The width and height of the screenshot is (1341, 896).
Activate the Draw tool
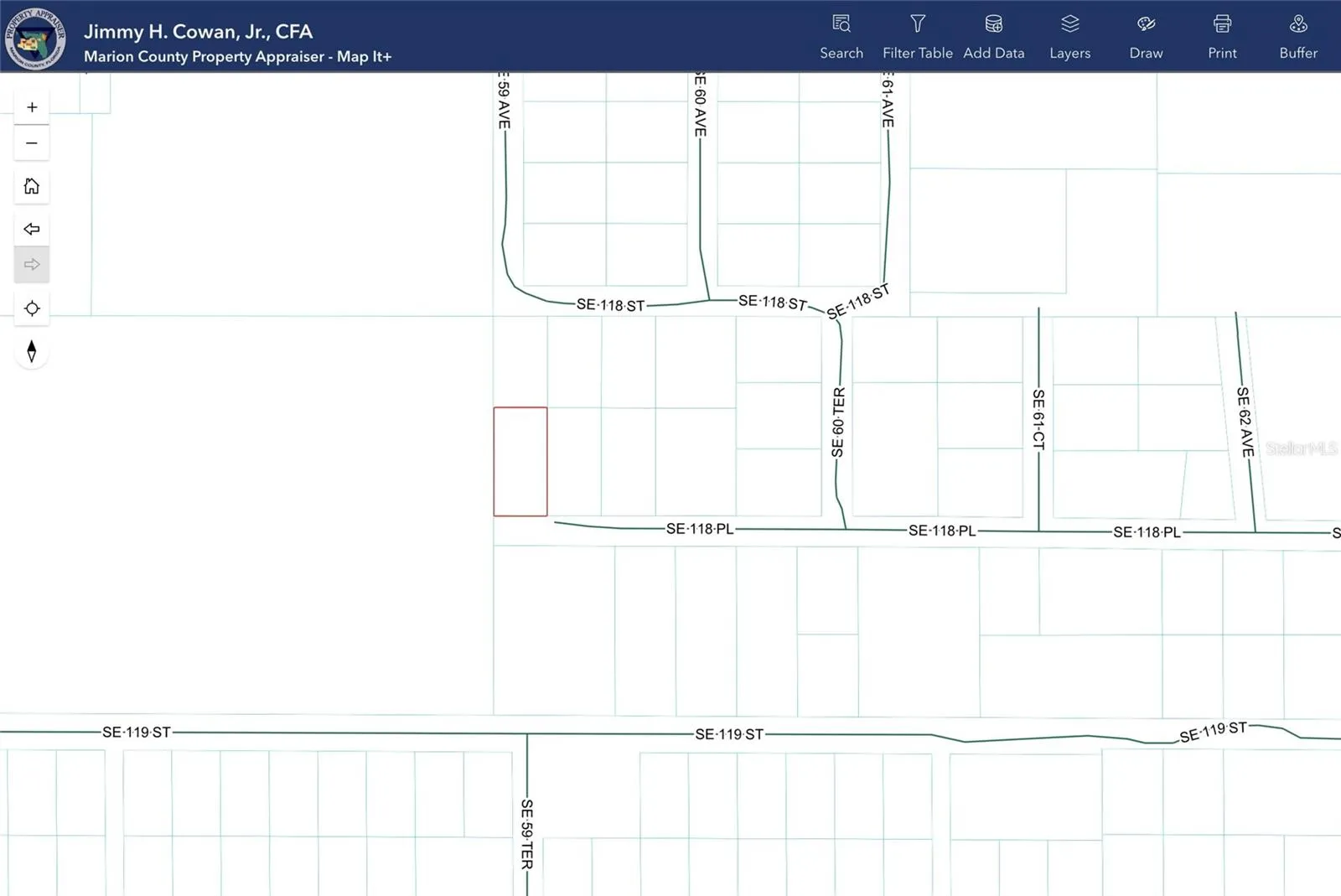click(1146, 37)
